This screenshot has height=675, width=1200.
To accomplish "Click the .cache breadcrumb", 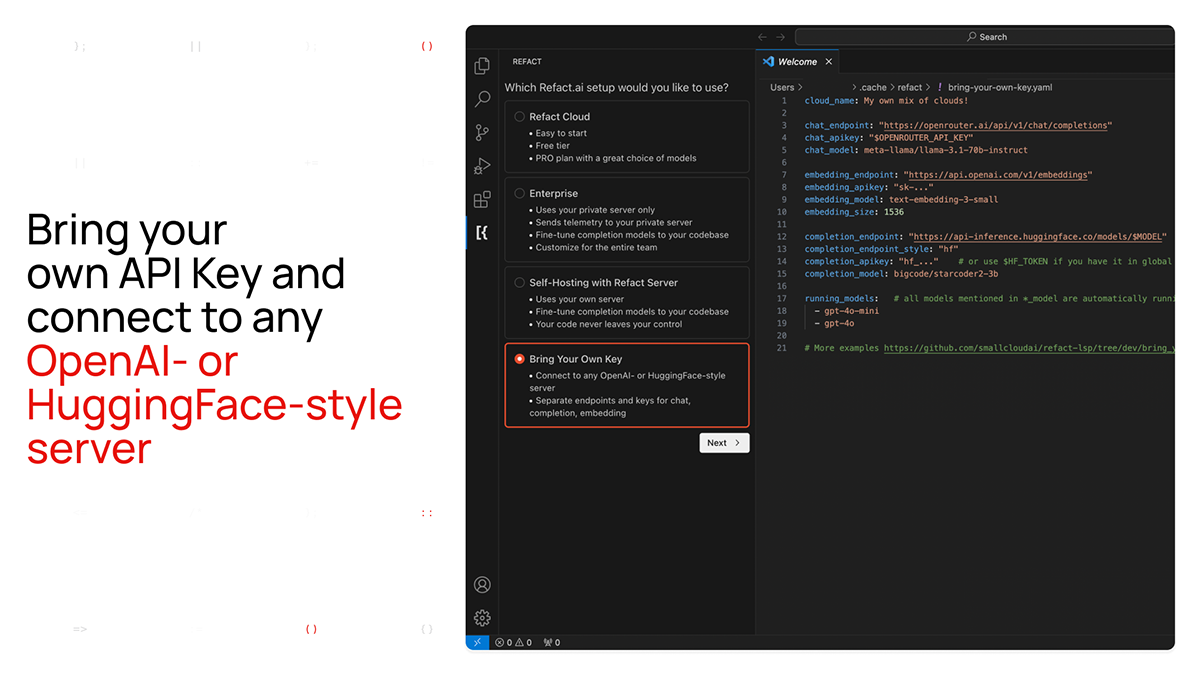I will click(x=873, y=87).
